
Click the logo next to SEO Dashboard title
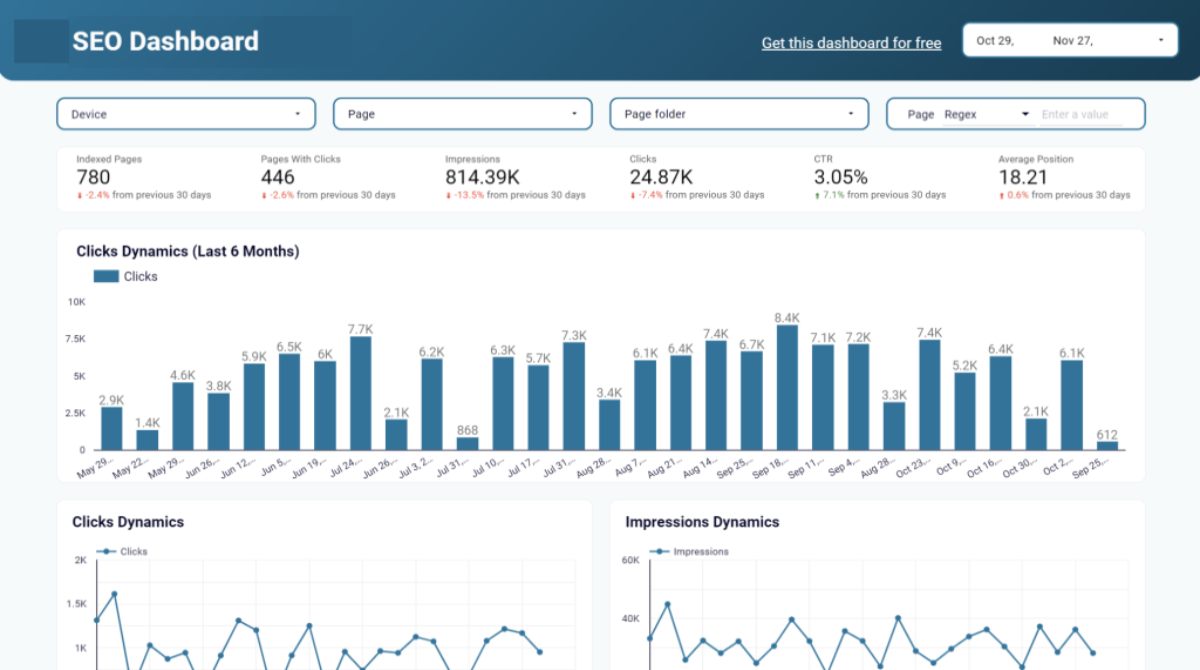41,41
